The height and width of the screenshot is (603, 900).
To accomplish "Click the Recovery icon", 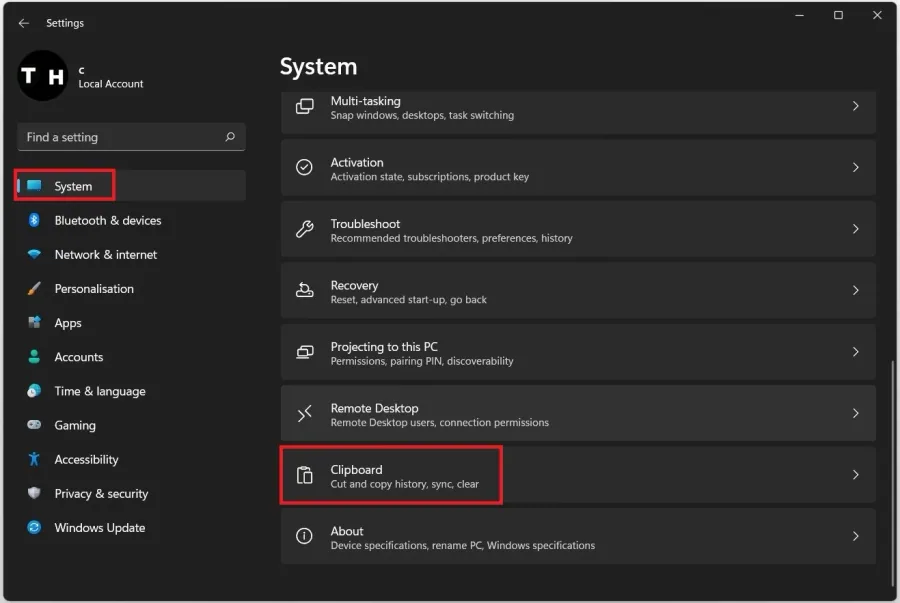I will click(304, 290).
